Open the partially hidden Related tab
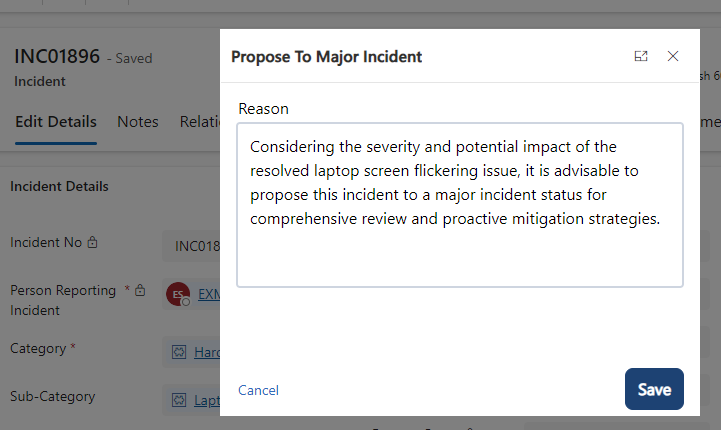Viewport: 721px width, 430px height. 199,122
